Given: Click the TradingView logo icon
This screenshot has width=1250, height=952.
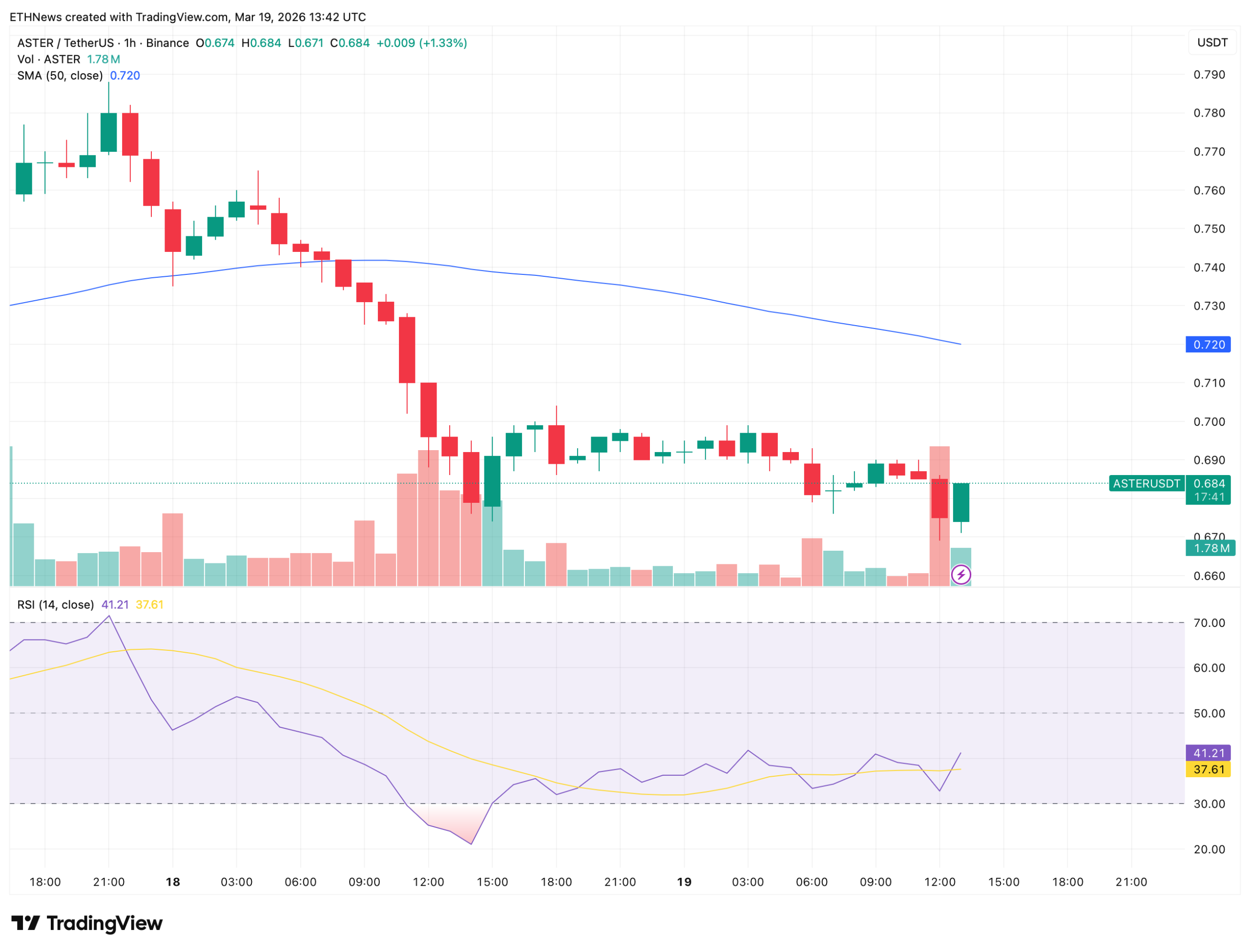Looking at the screenshot, I should (25, 924).
